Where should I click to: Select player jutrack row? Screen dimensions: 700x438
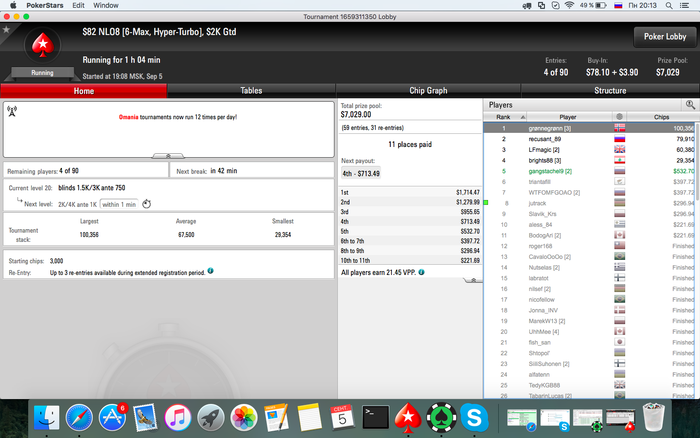coord(589,203)
